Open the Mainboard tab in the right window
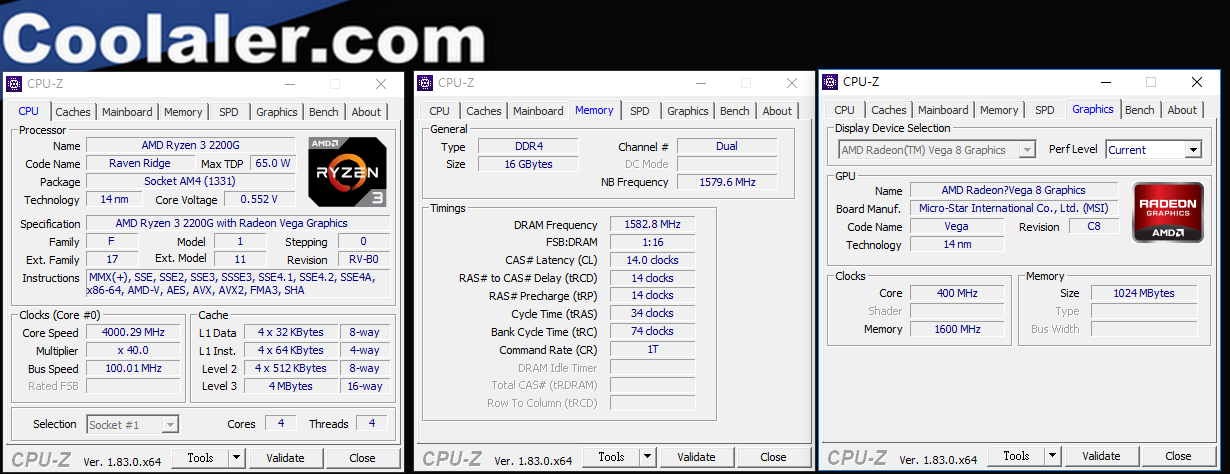Viewport: 1230px width, 474px height. (943, 110)
